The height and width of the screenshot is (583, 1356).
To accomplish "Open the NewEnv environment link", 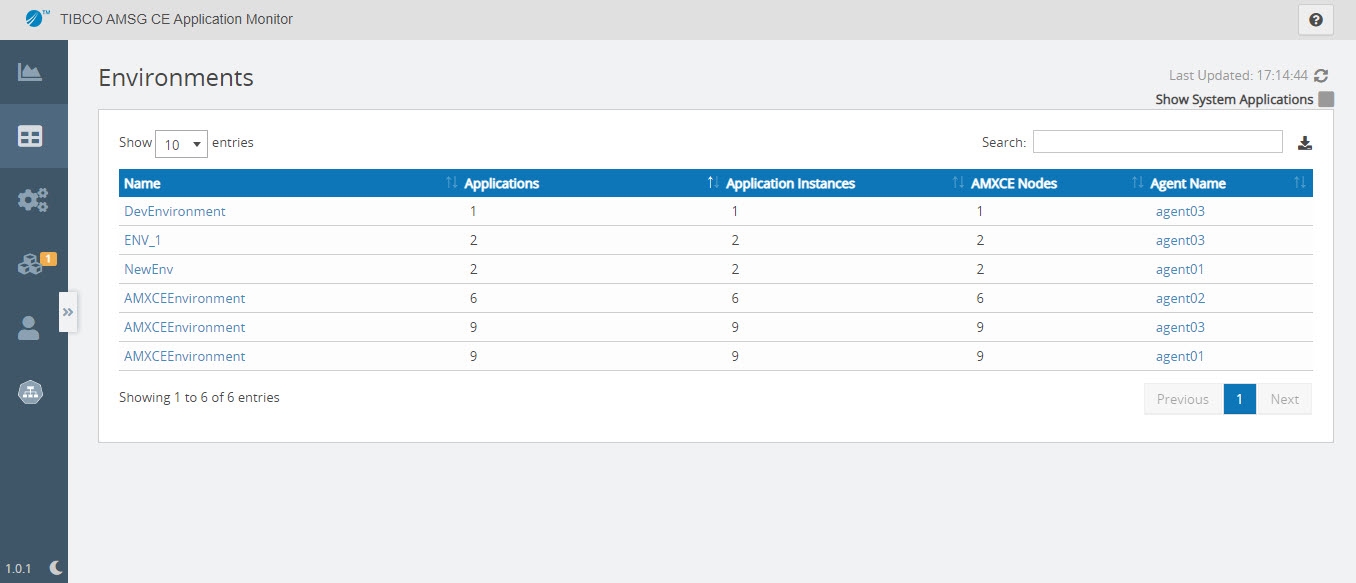I will [x=149, y=269].
